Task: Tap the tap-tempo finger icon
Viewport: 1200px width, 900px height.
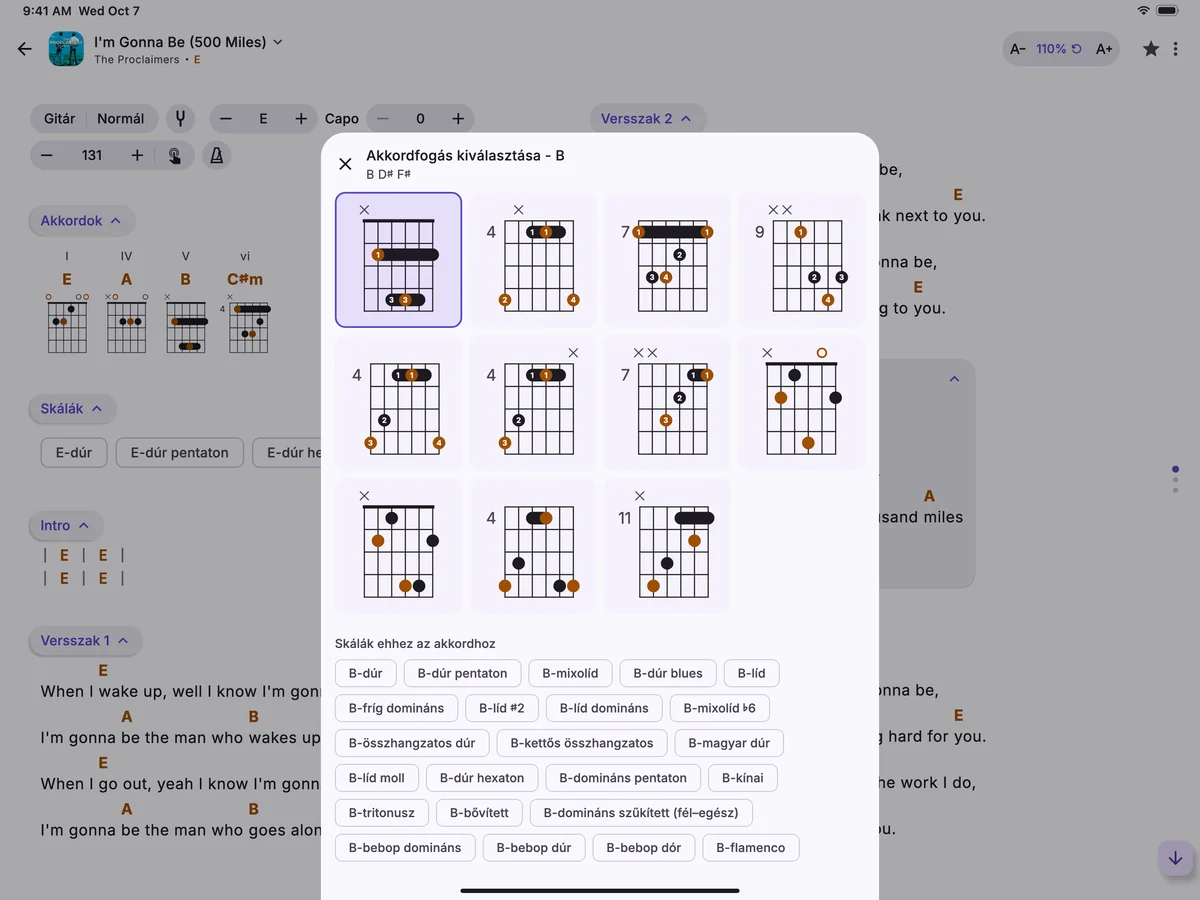Action: pos(175,156)
